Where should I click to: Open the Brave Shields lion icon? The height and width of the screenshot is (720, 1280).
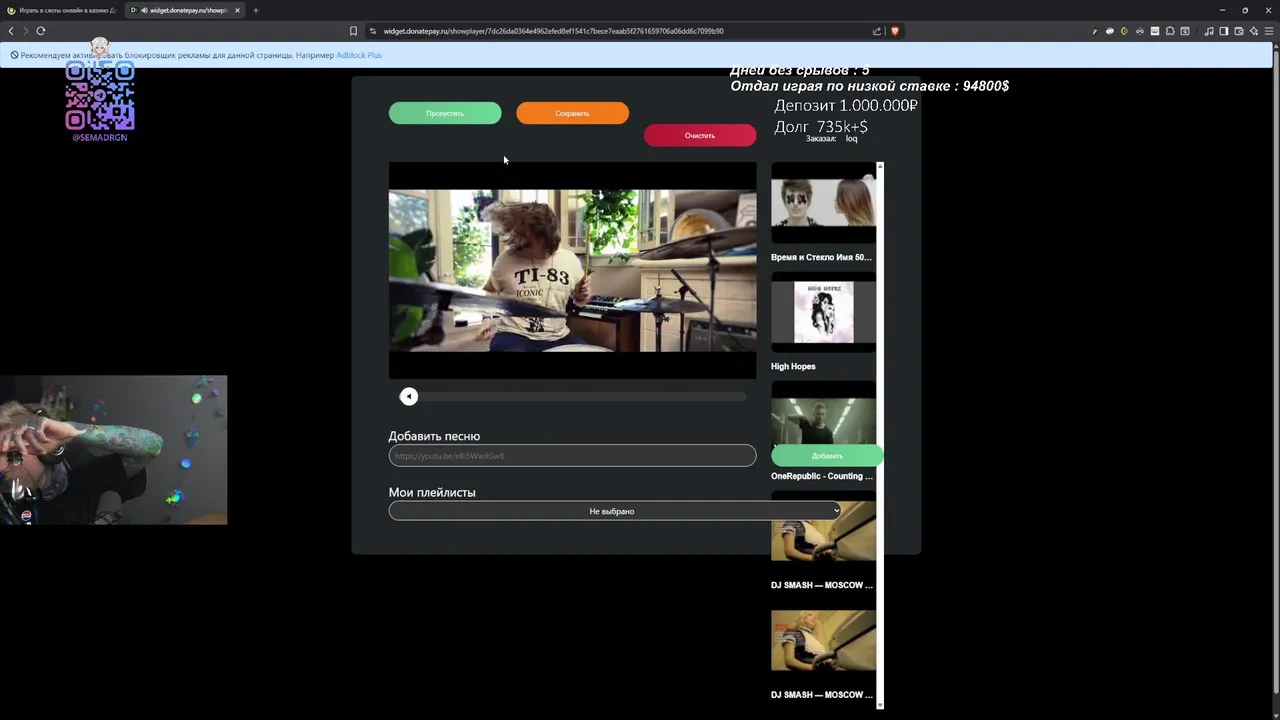click(x=895, y=31)
